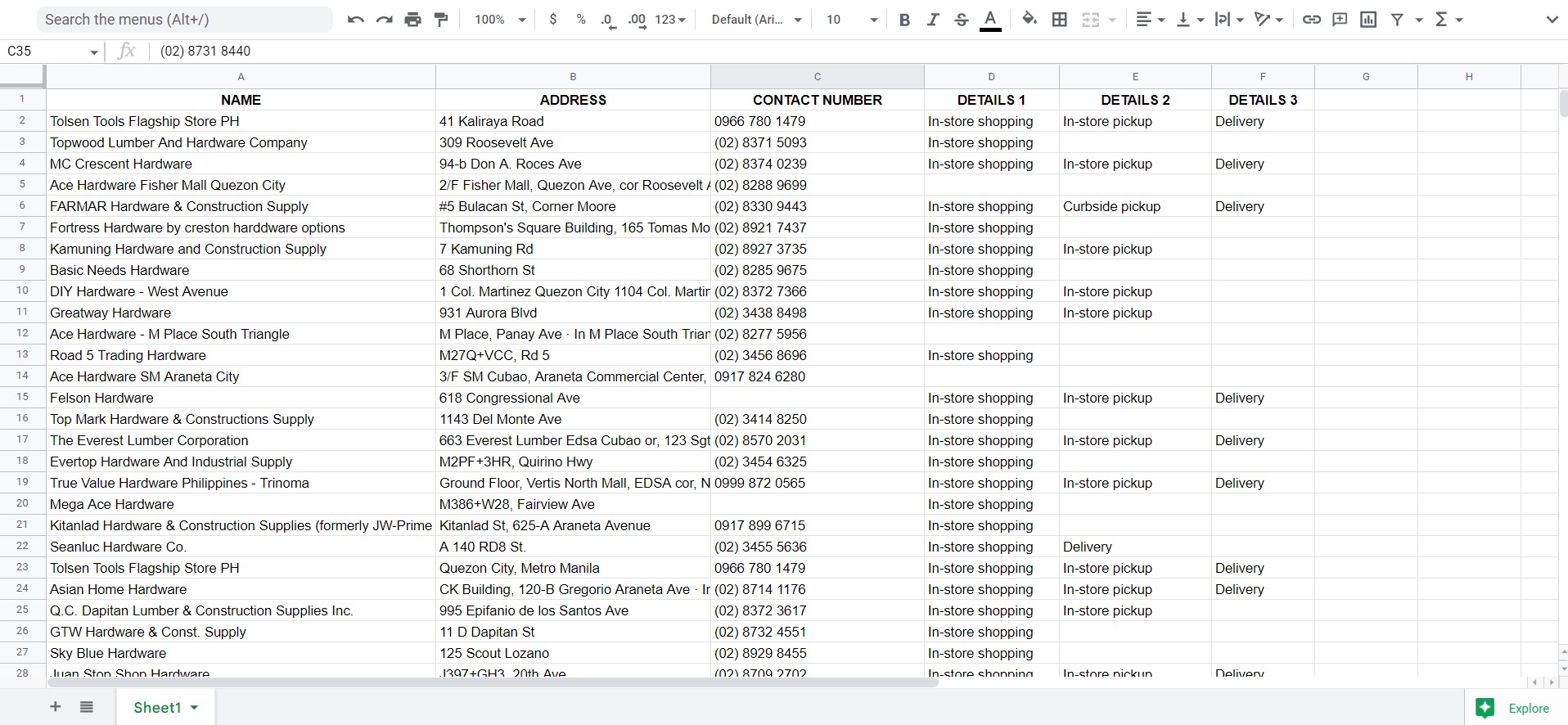Open the text color picker

[990, 20]
